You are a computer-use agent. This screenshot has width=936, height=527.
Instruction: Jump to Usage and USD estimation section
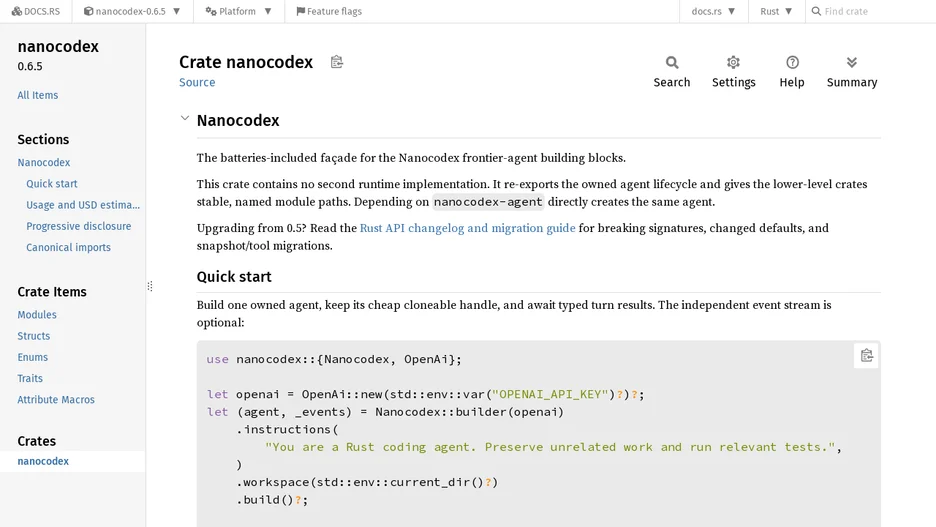[x=83, y=205]
